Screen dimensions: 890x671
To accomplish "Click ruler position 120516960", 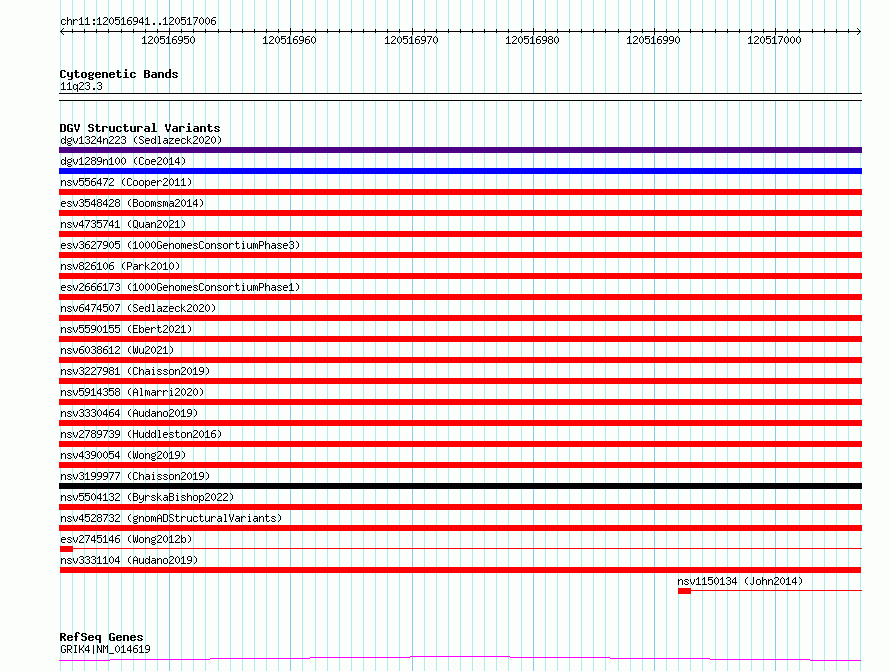I will (289, 40).
